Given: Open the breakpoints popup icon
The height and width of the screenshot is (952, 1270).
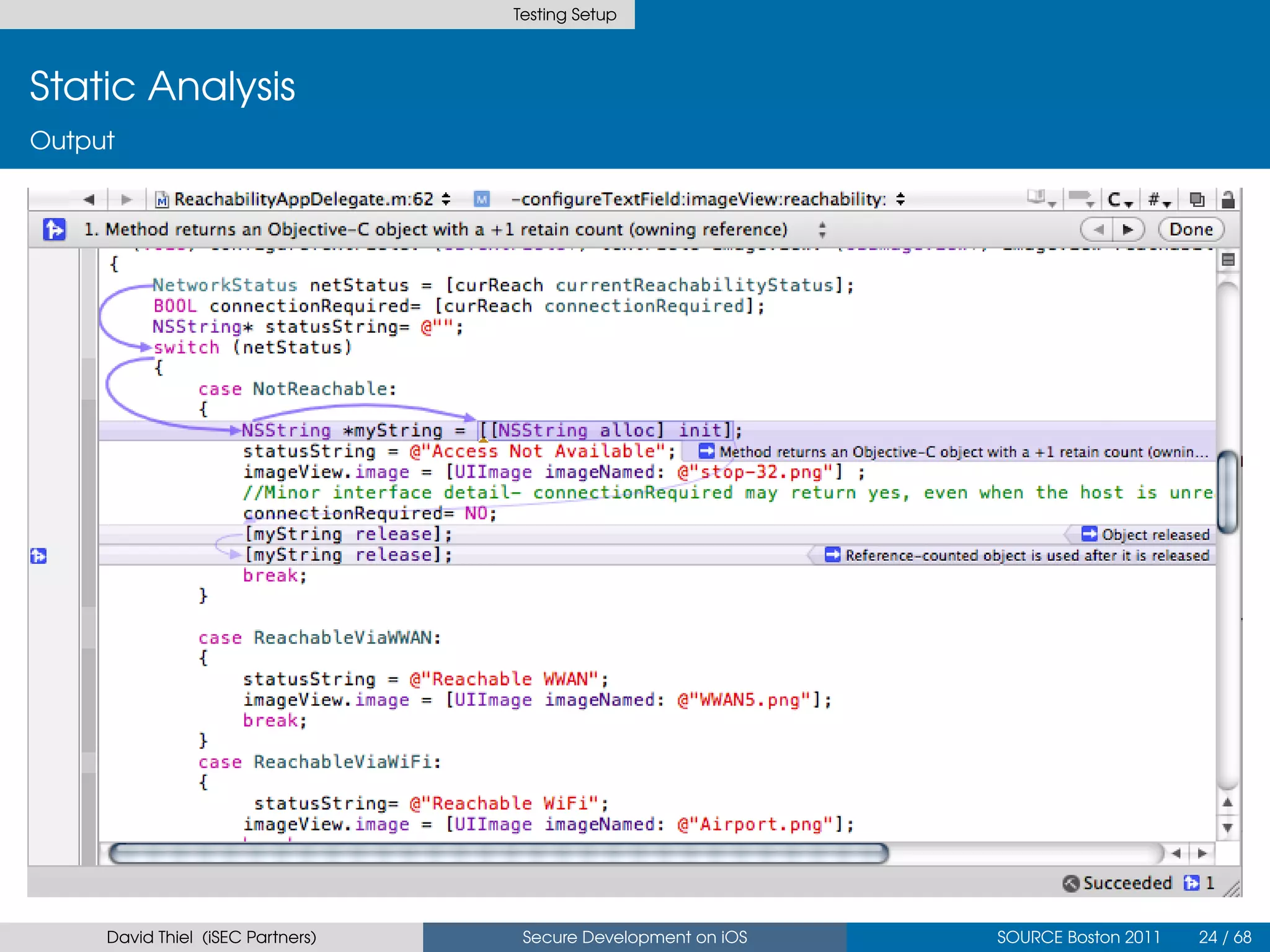Looking at the screenshot, I should [x=1082, y=199].
